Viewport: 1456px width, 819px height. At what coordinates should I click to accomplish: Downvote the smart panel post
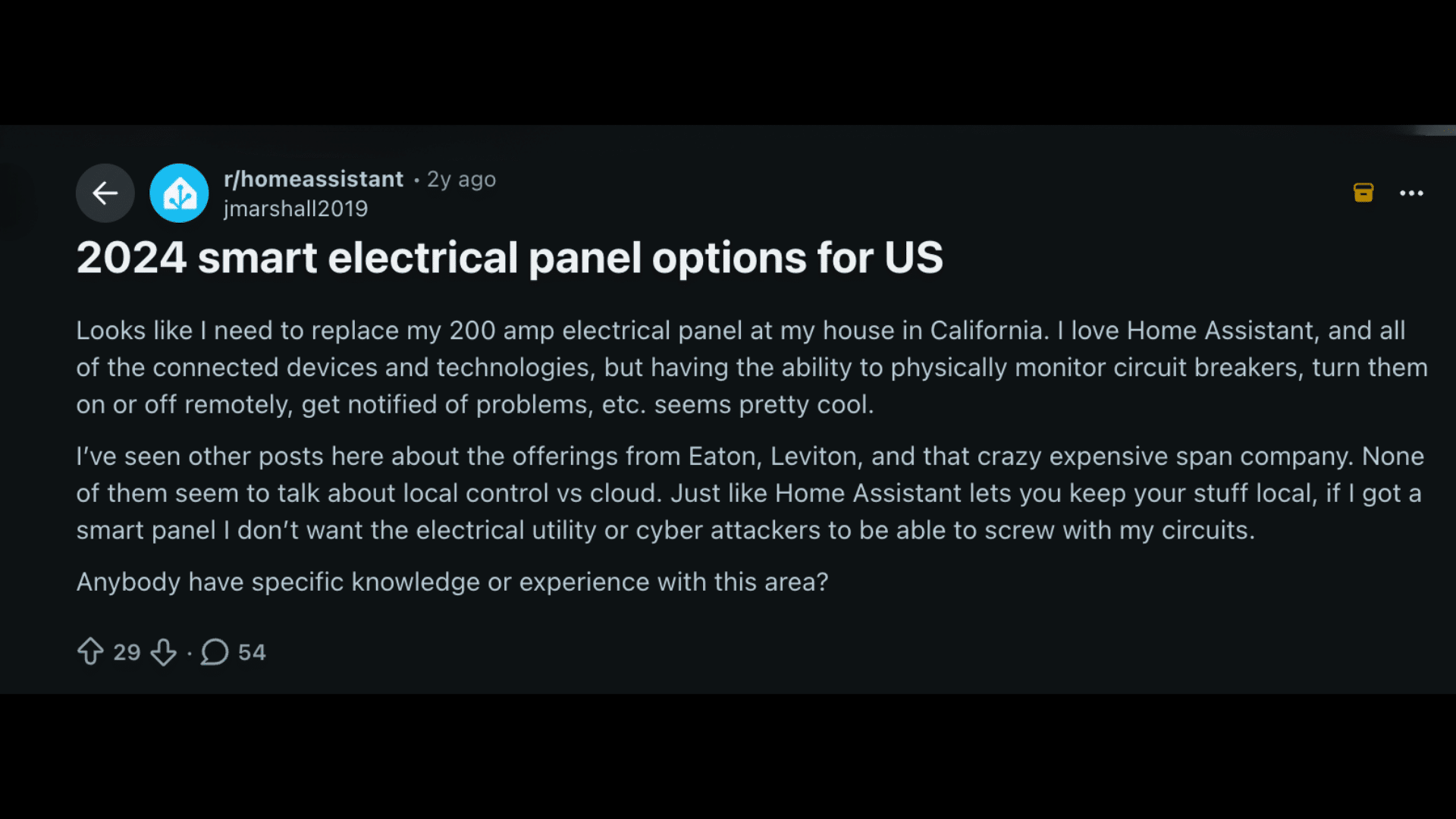point(163,651)
